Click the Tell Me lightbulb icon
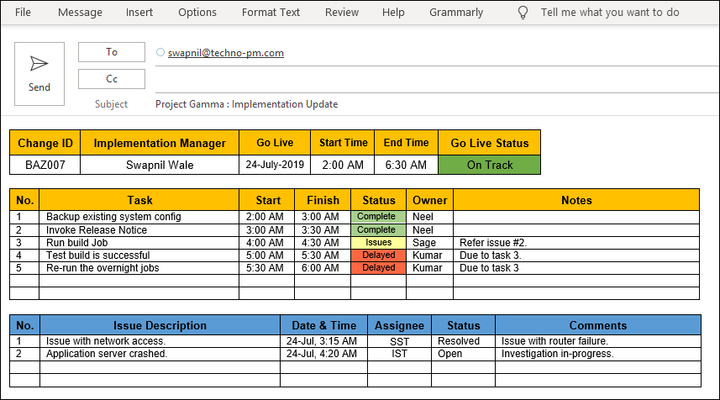Screen dimensions: 720x400 [x=522, y=13]
